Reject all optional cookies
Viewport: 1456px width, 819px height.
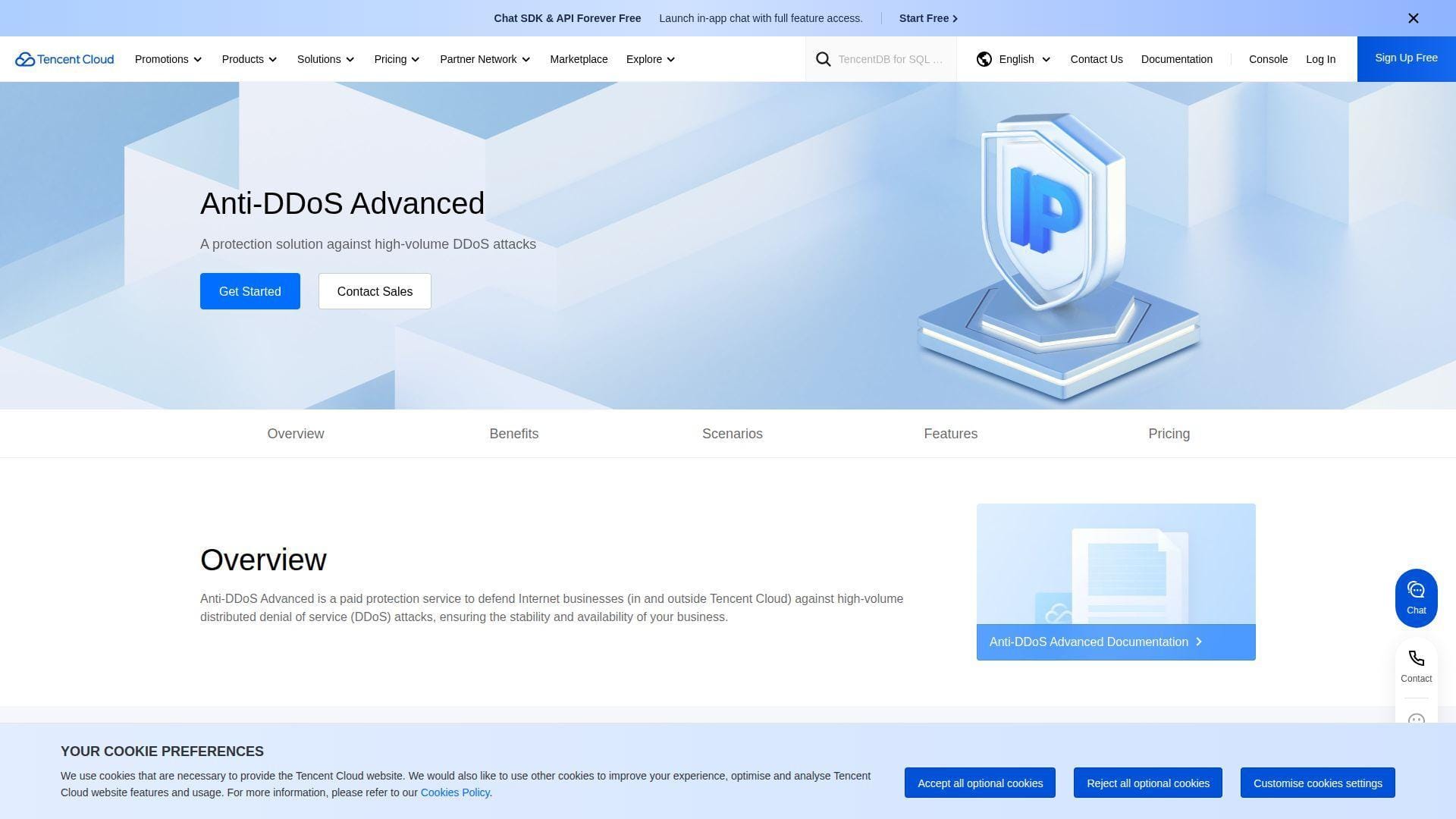(x=1148, y=783)
